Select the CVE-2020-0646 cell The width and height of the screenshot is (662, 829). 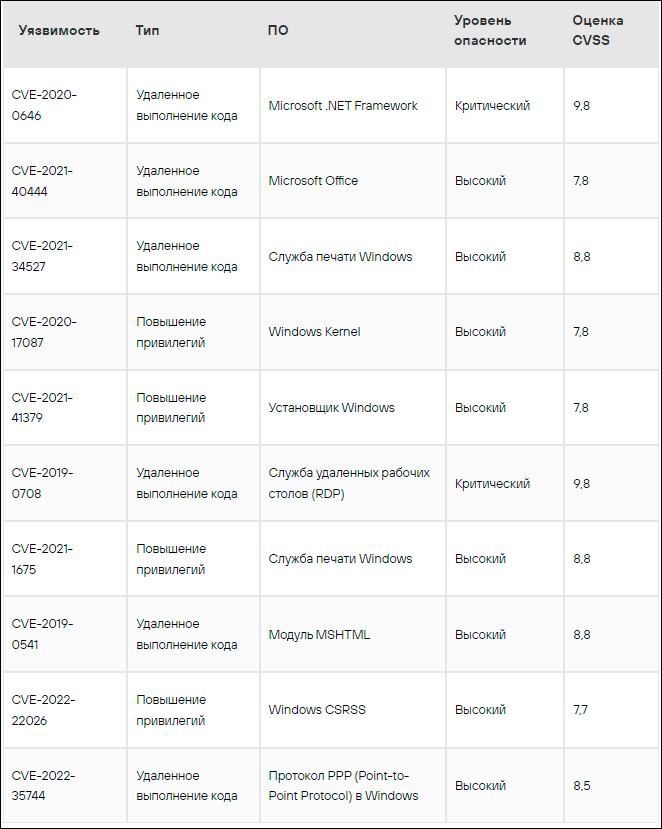point(44,105)
